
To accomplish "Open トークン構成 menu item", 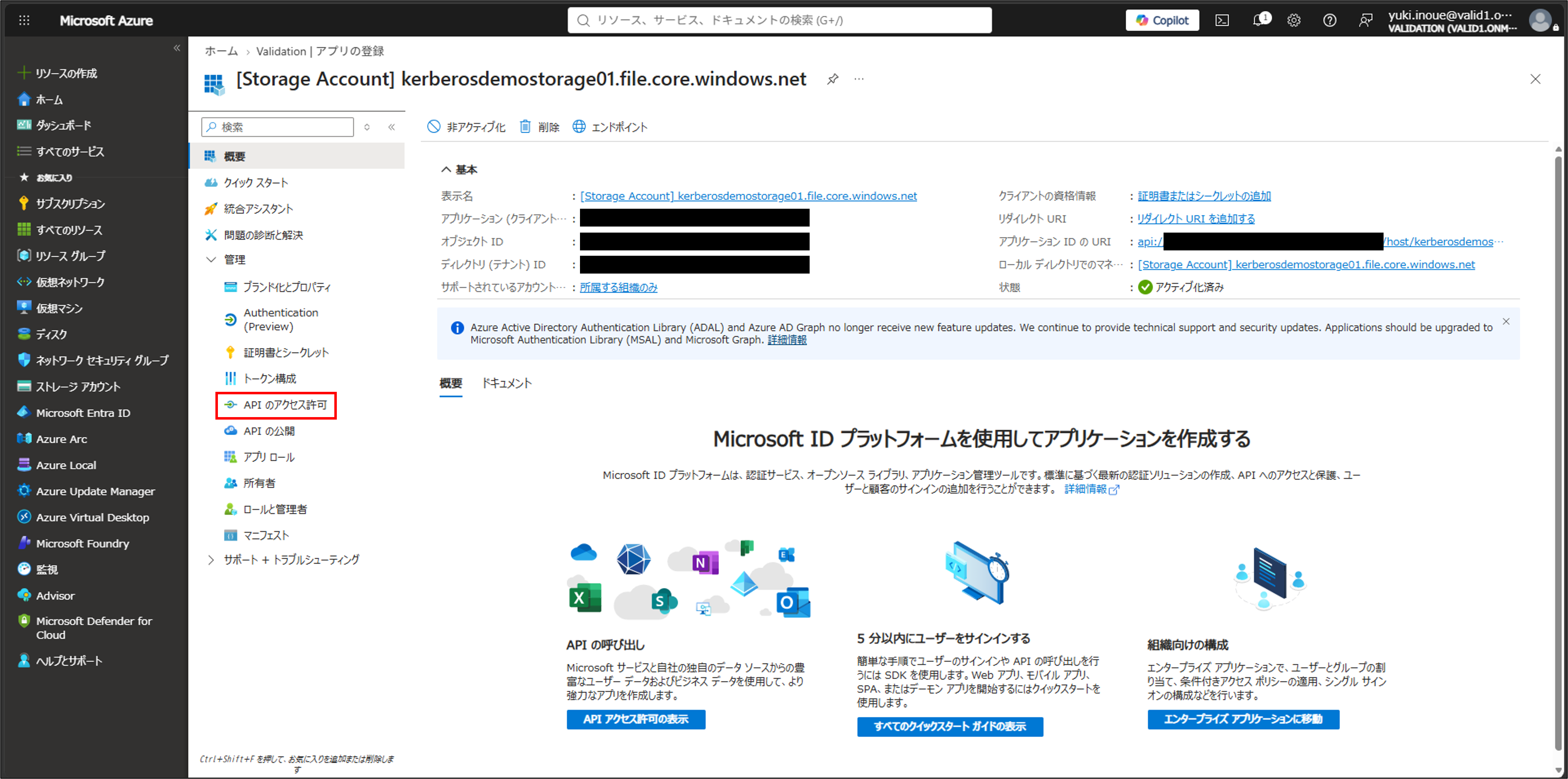I will point(261,378).
